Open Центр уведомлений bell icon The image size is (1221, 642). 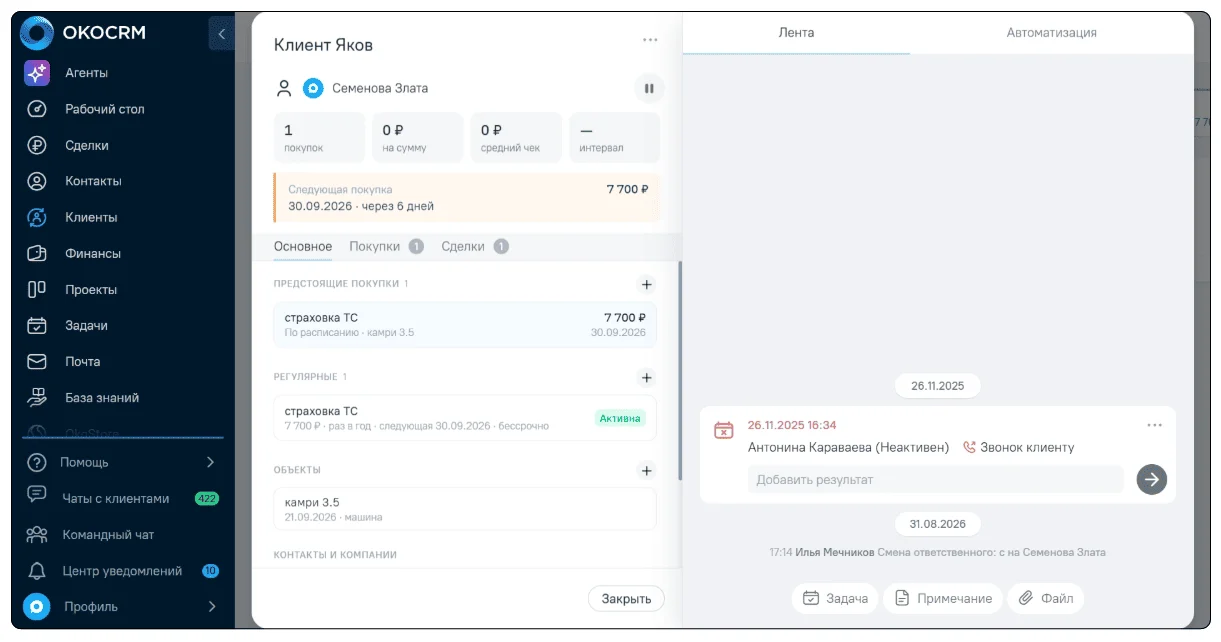click(x=37, y=571)
